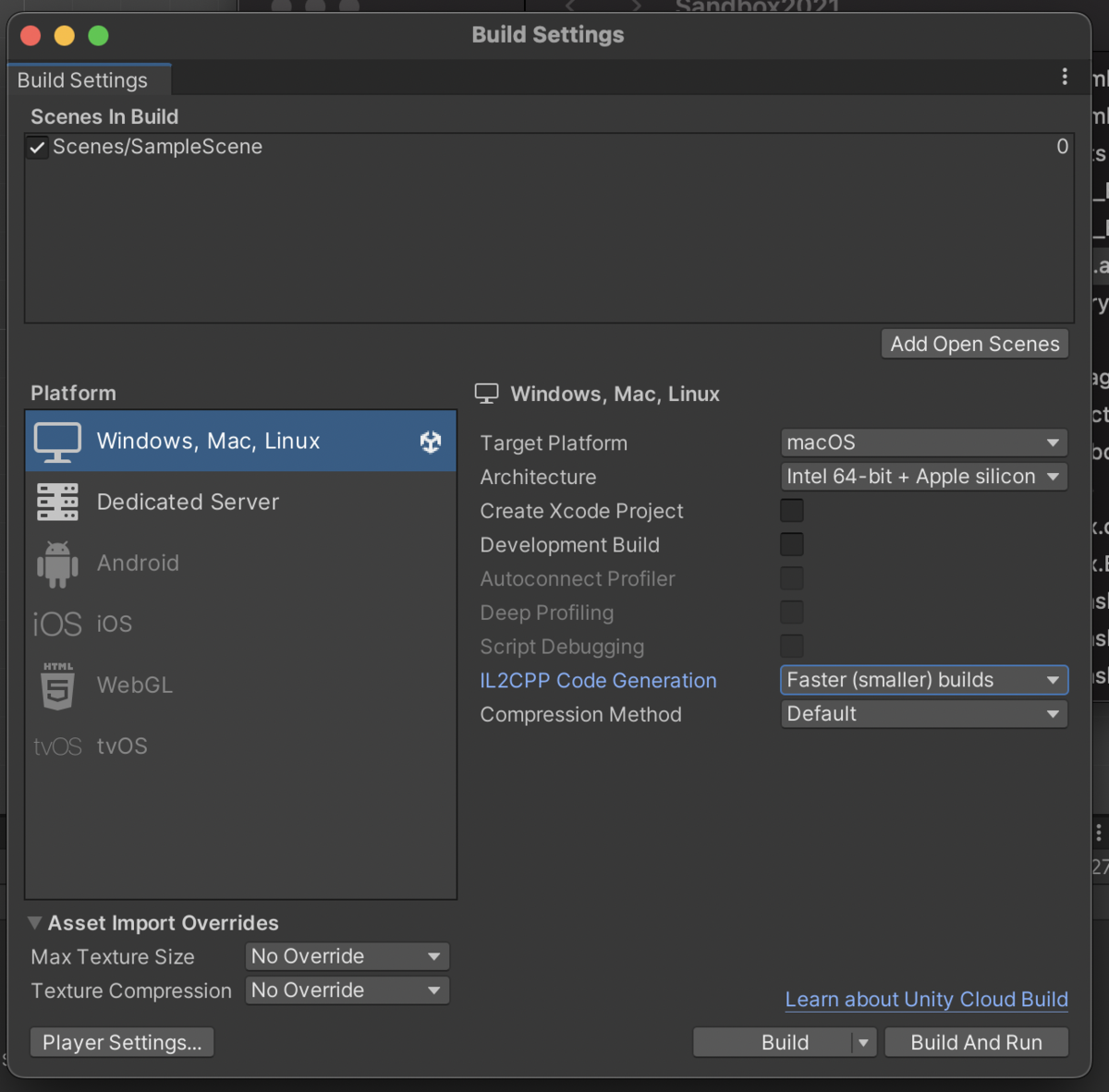Select the Dedicated Server platform icon

pyautogui.click(x=56, y=502)
